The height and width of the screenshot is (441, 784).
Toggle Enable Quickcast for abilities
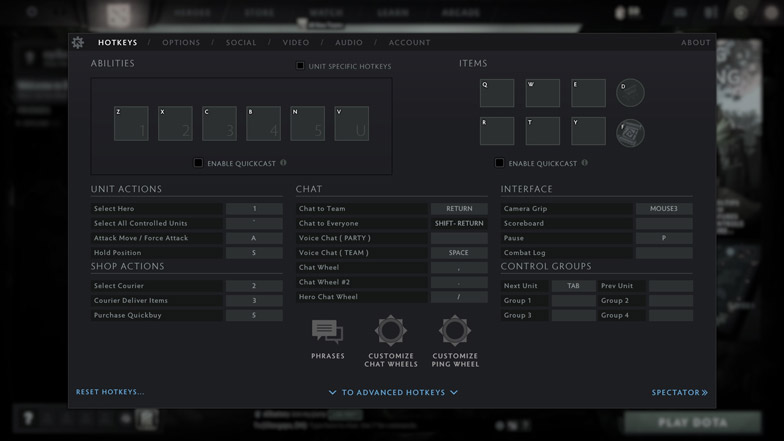[x=198, y=163]
